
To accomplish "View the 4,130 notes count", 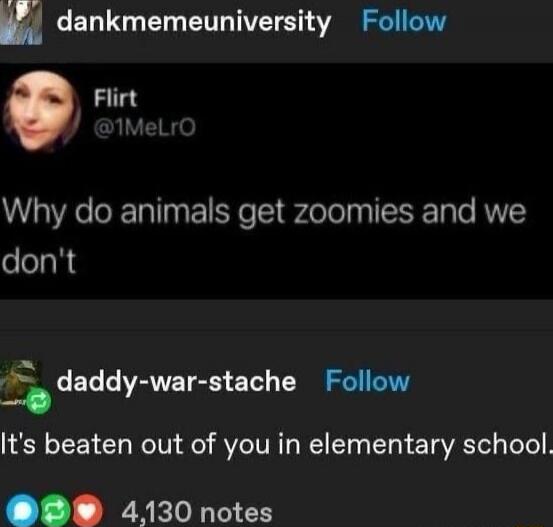I will [x=197, y=513].
